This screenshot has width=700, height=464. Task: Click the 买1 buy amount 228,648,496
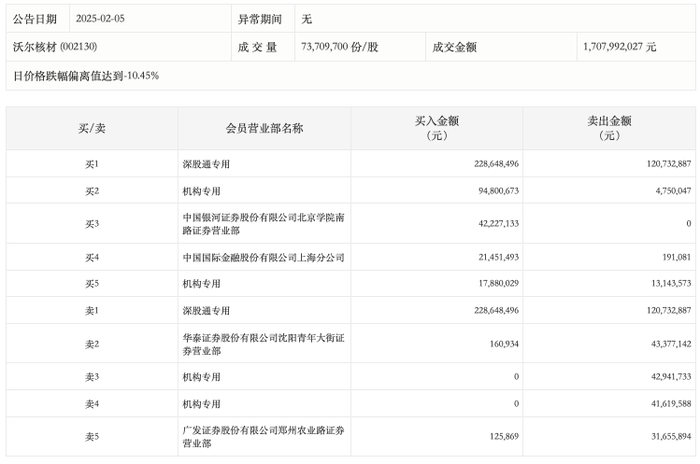click(x=496, y=164)
